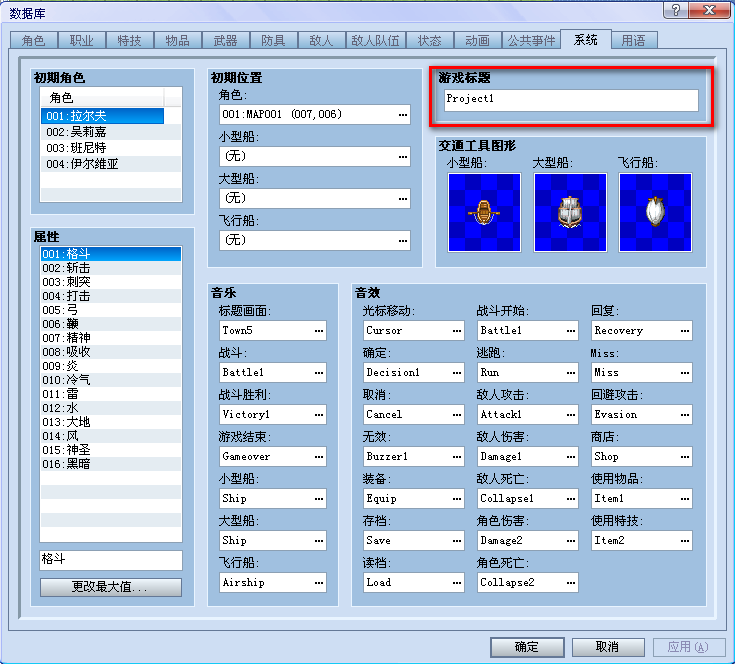
Task: Select attribute 005:弓
Action: coord(111,310)
